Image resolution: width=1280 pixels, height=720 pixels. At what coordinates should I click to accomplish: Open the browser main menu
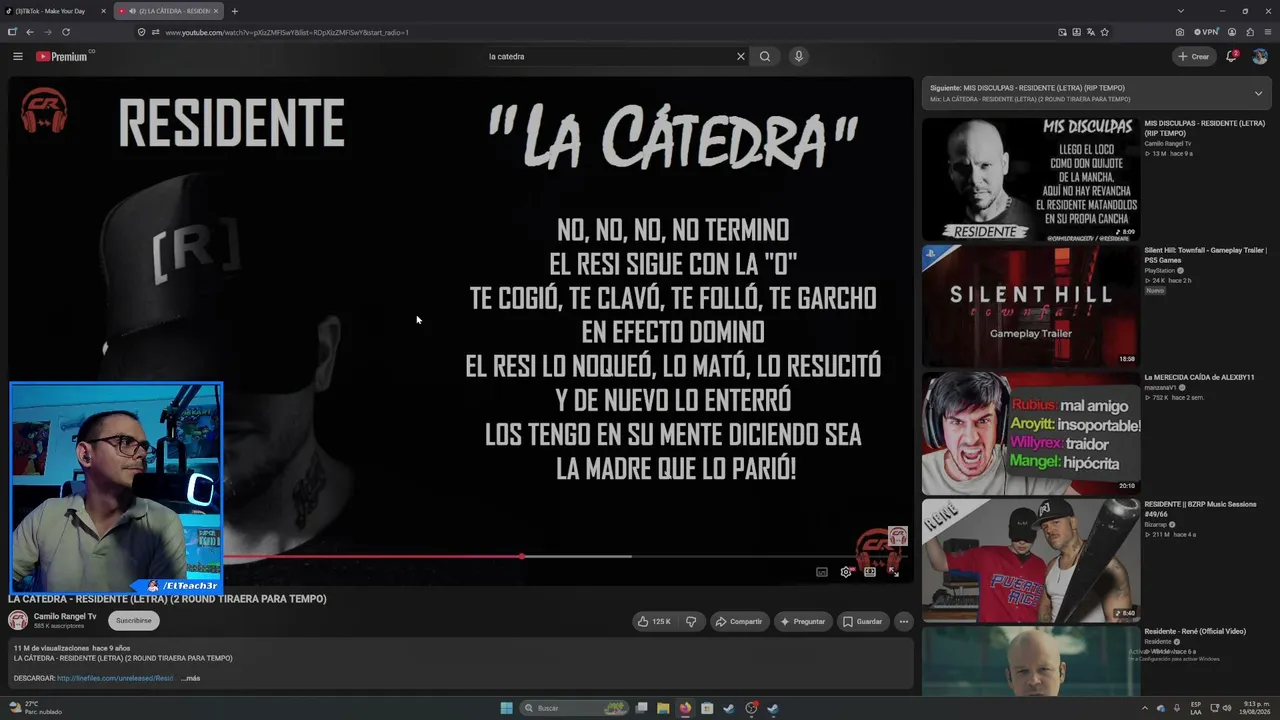click(x=1268, y=32)
